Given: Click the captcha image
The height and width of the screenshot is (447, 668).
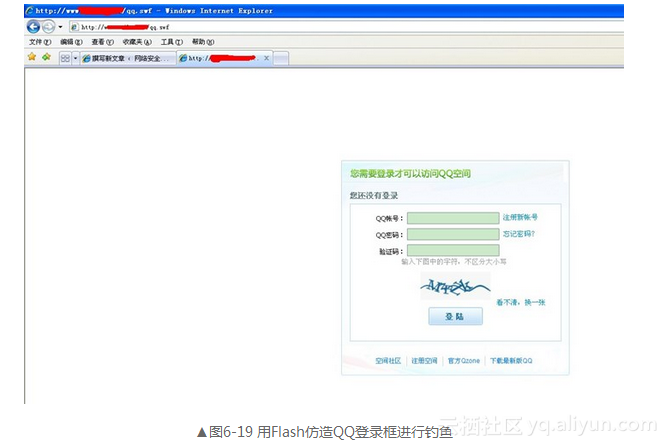Looking at the screenshot, I should 455,287.
